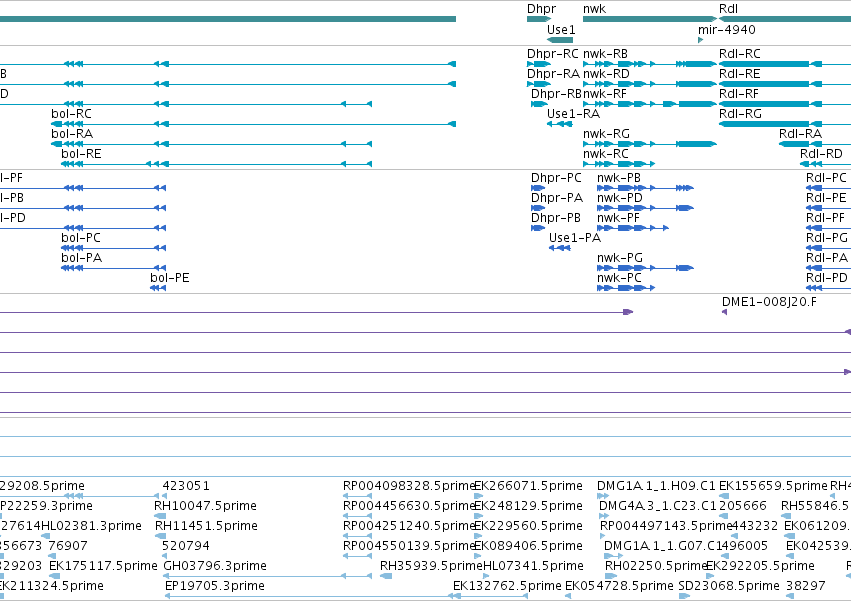The width and height of the screenshot is (851, 601).
Task: Select the Dhpr-PB protein label
Action: coord(555,218)
